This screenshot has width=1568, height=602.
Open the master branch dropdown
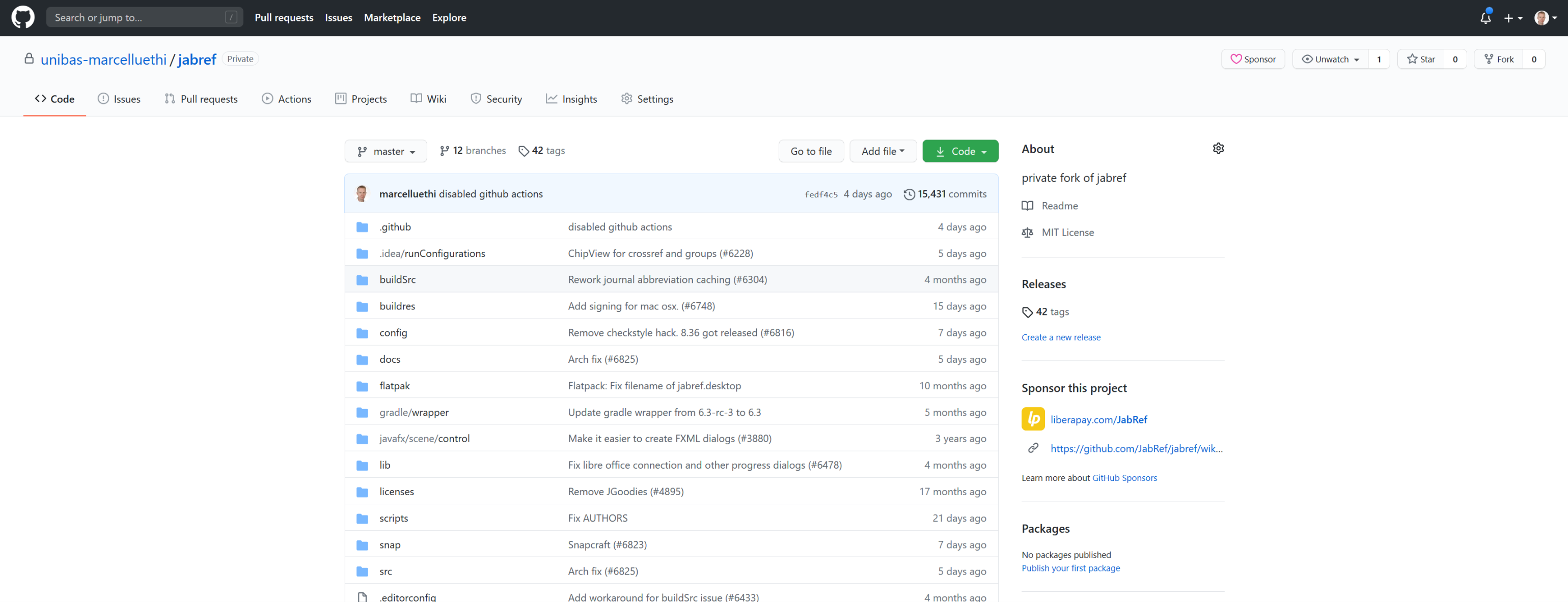[x=386, y=152]
